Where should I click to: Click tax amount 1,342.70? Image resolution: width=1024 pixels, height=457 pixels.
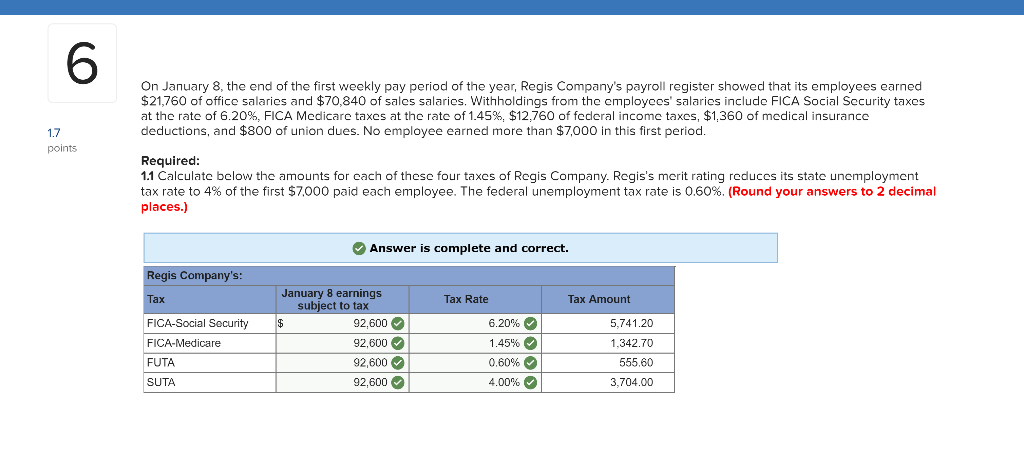[632, 343]
